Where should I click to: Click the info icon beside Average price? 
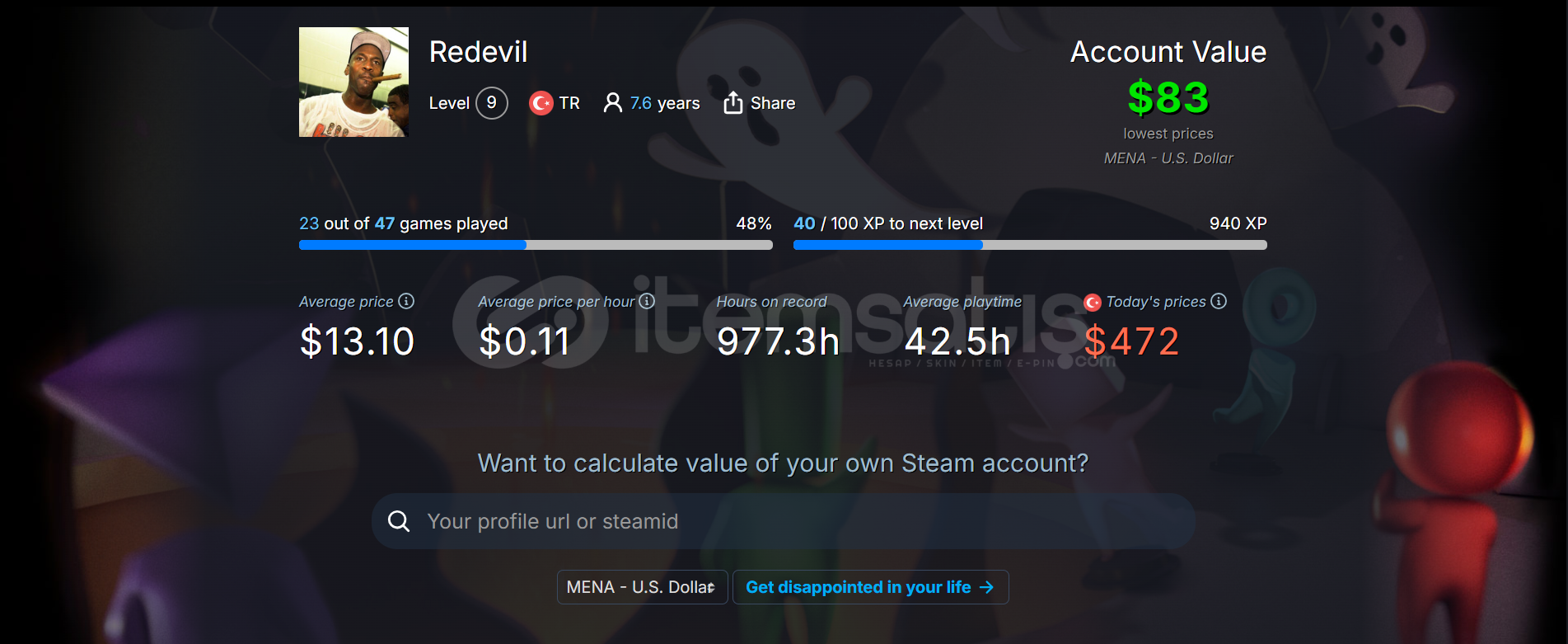[x=406, y=301]
